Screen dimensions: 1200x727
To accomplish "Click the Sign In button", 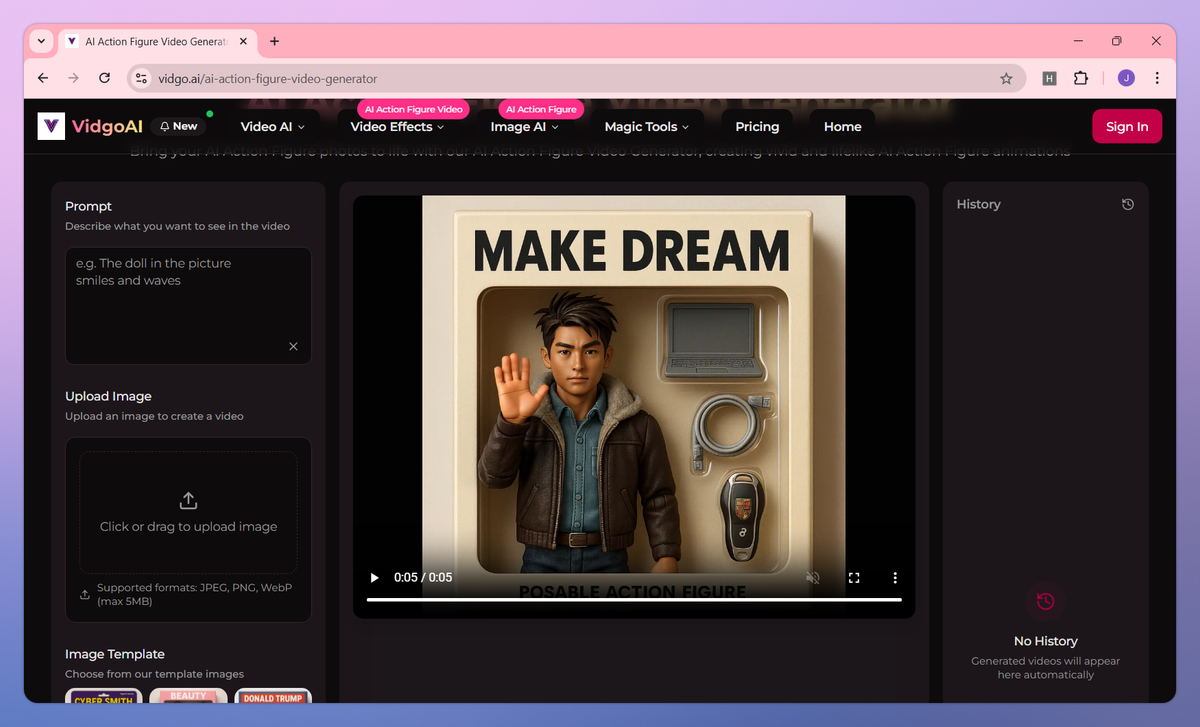I will tap(1127, 127).
